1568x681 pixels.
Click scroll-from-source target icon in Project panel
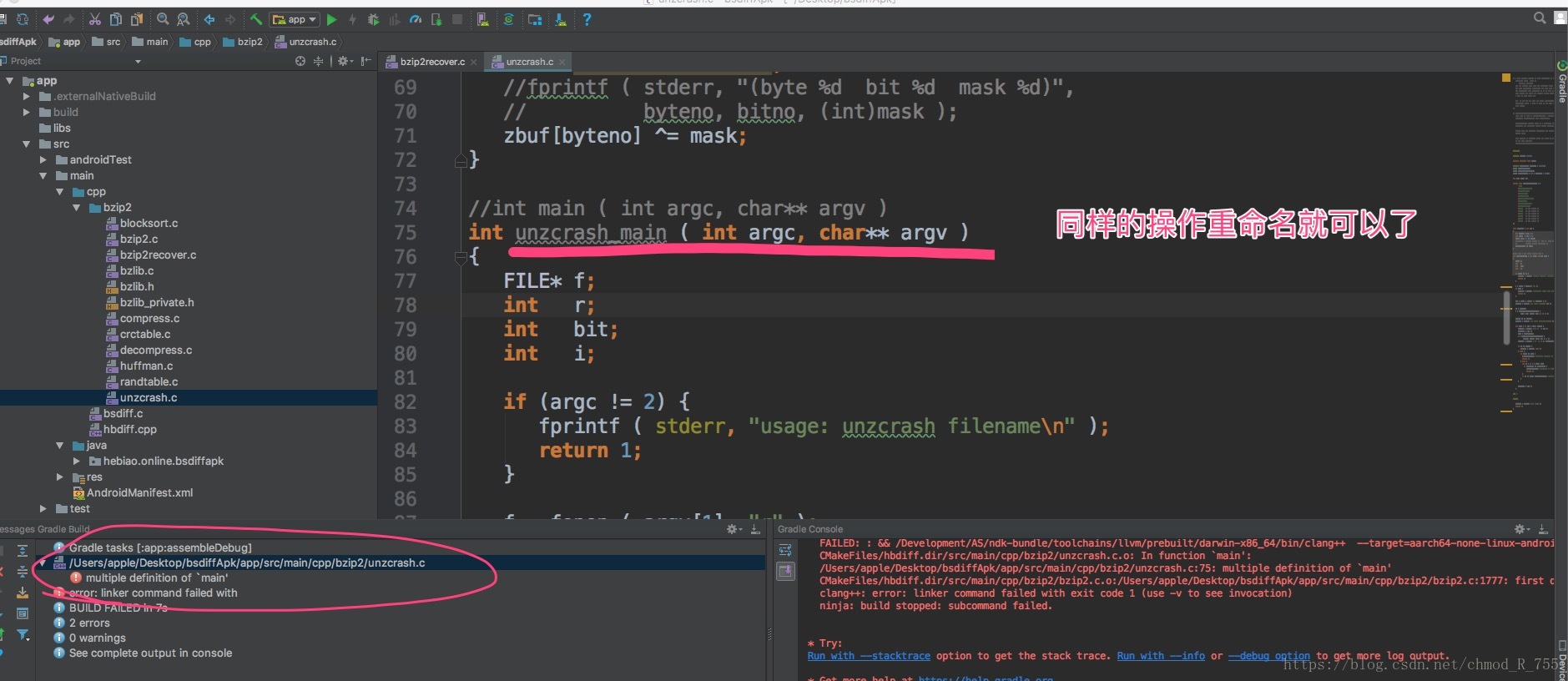(x=300, y=61)
